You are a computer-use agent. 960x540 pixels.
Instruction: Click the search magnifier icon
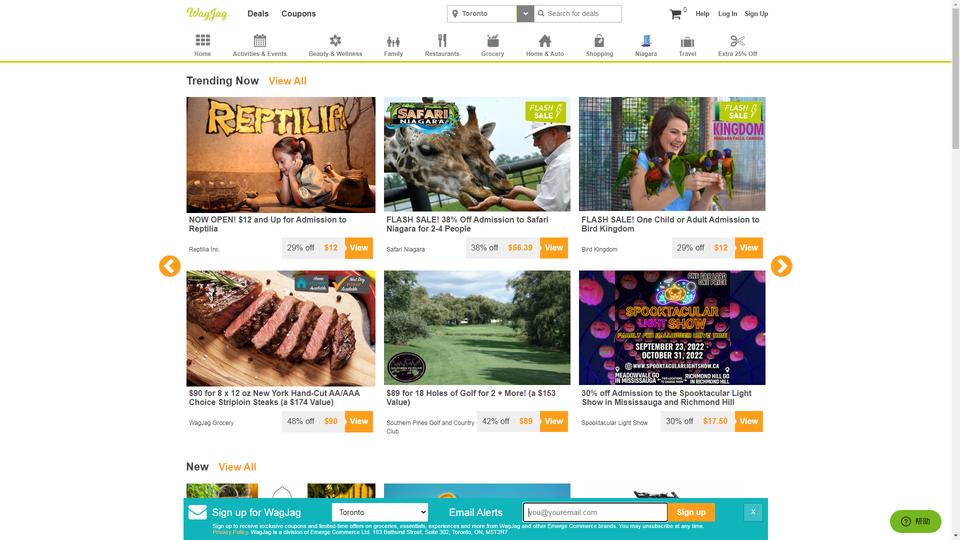(x=541, y=13)
